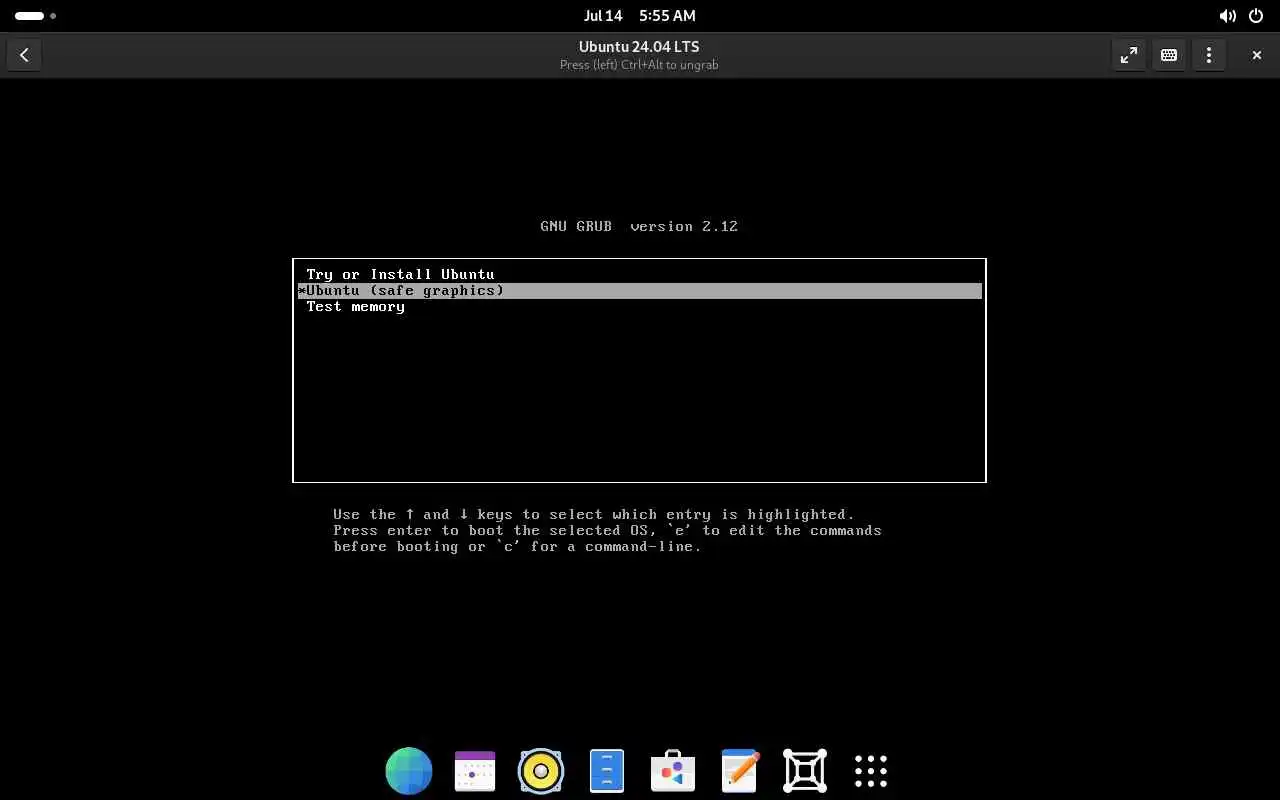Launch the web browser globe icon
The image size is (1280, 800).
(x=409, y=771)
